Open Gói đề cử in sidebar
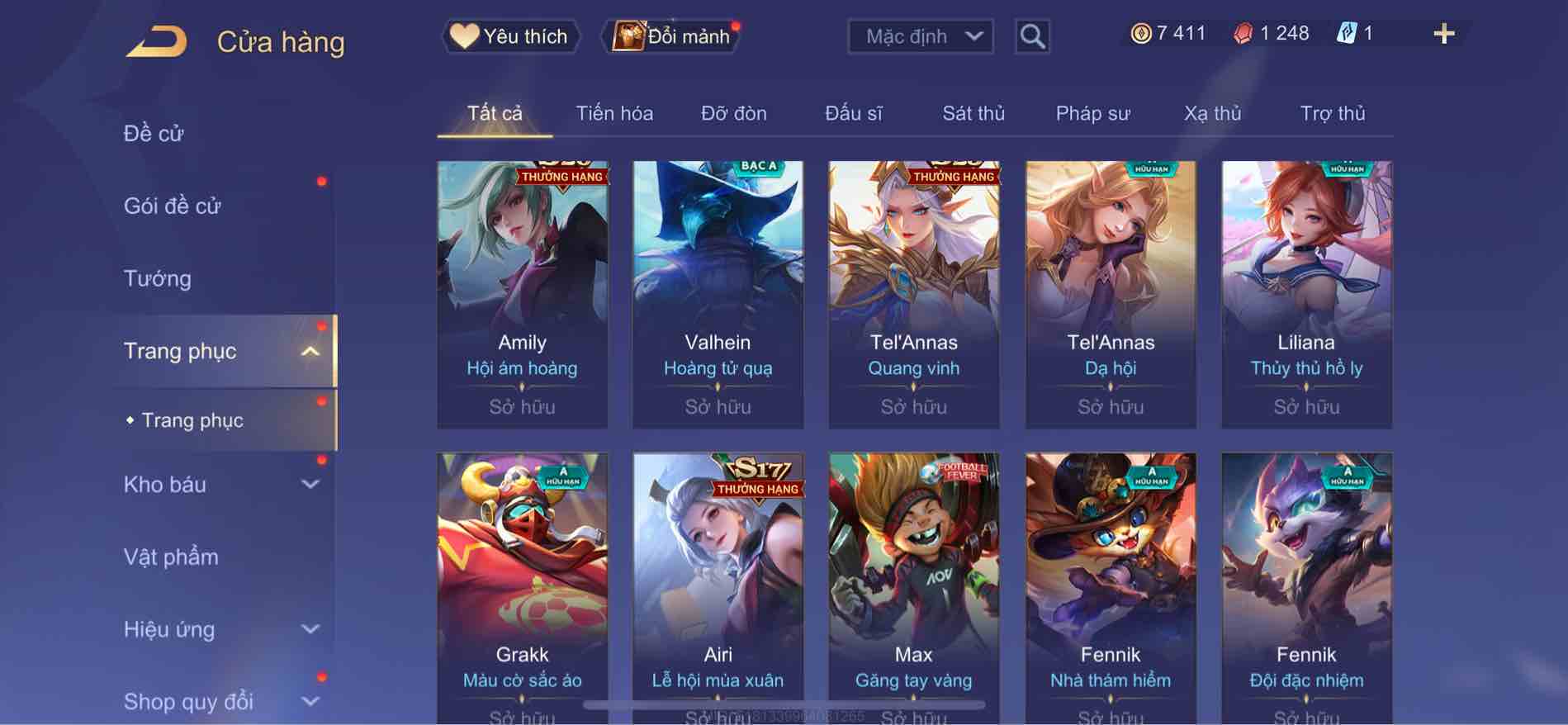The image size is (1568, 725). [173, 206]
